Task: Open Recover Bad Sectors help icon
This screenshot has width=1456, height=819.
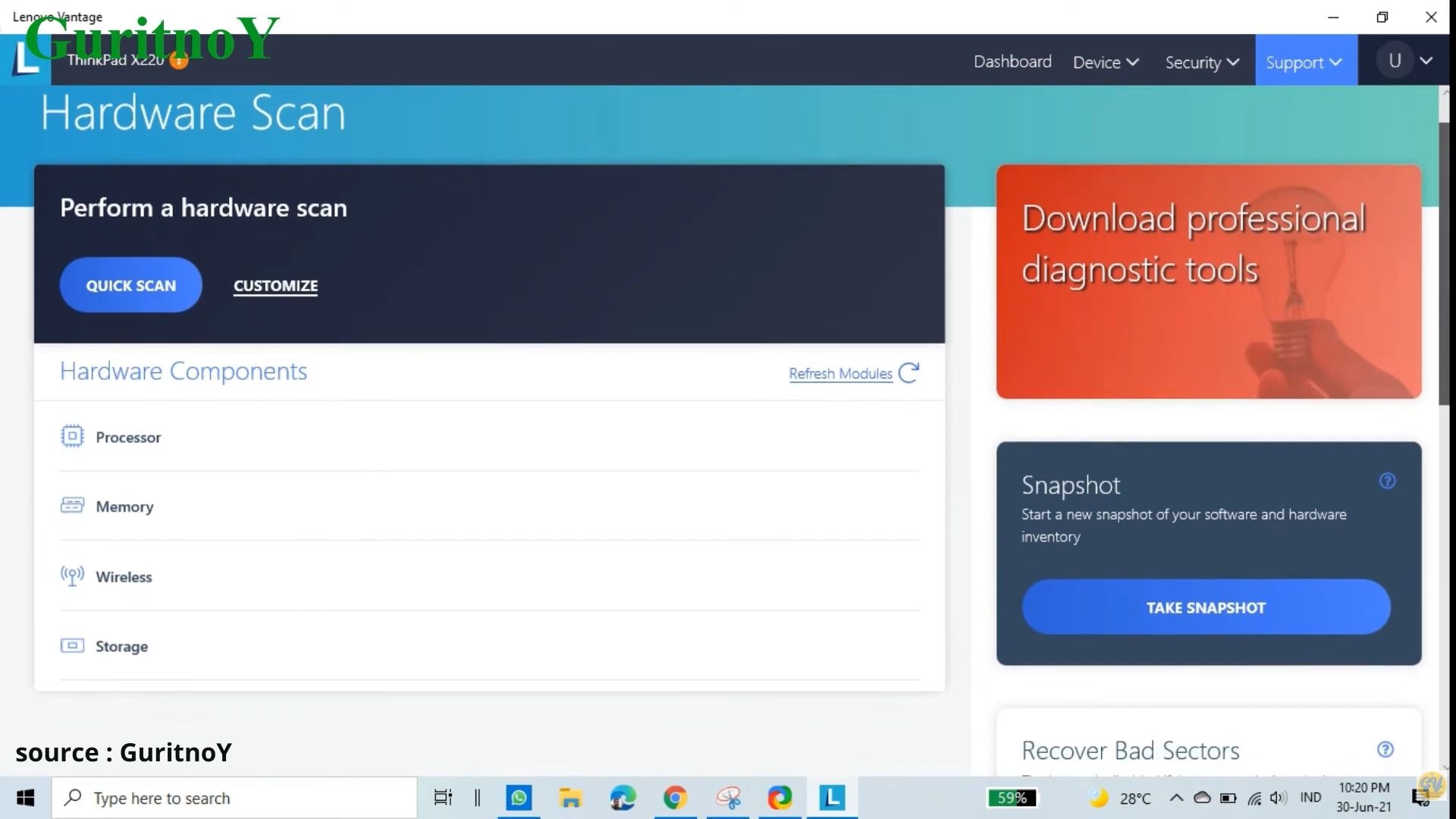Action: 1385,749
